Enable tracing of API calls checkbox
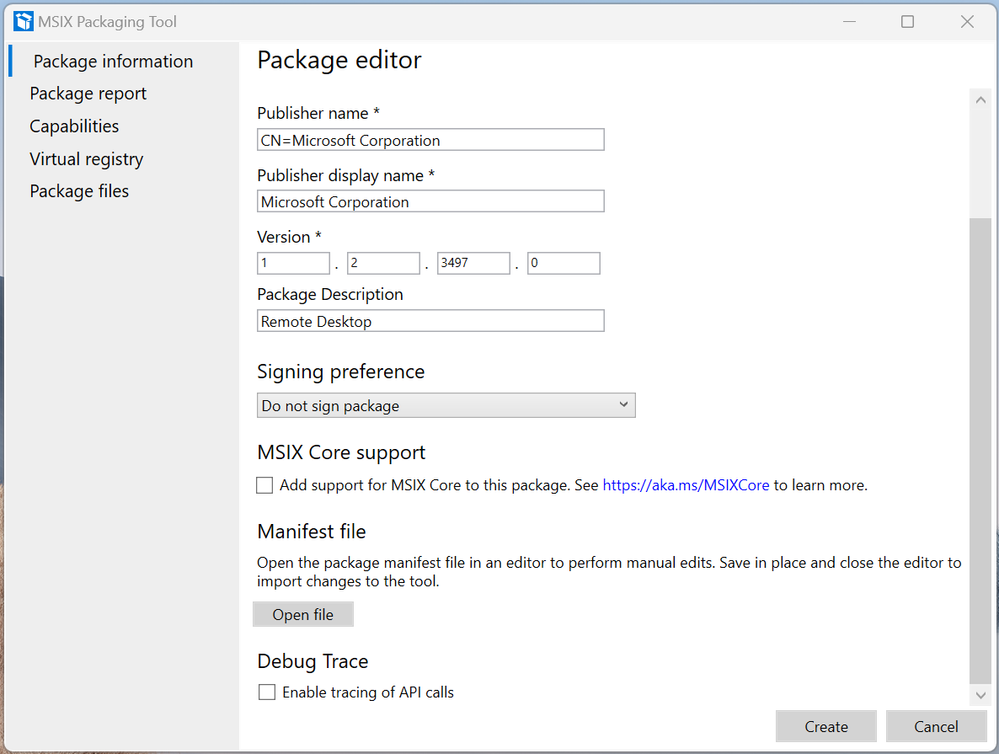Viewport: 999px width, 754px height. [267, 692]
